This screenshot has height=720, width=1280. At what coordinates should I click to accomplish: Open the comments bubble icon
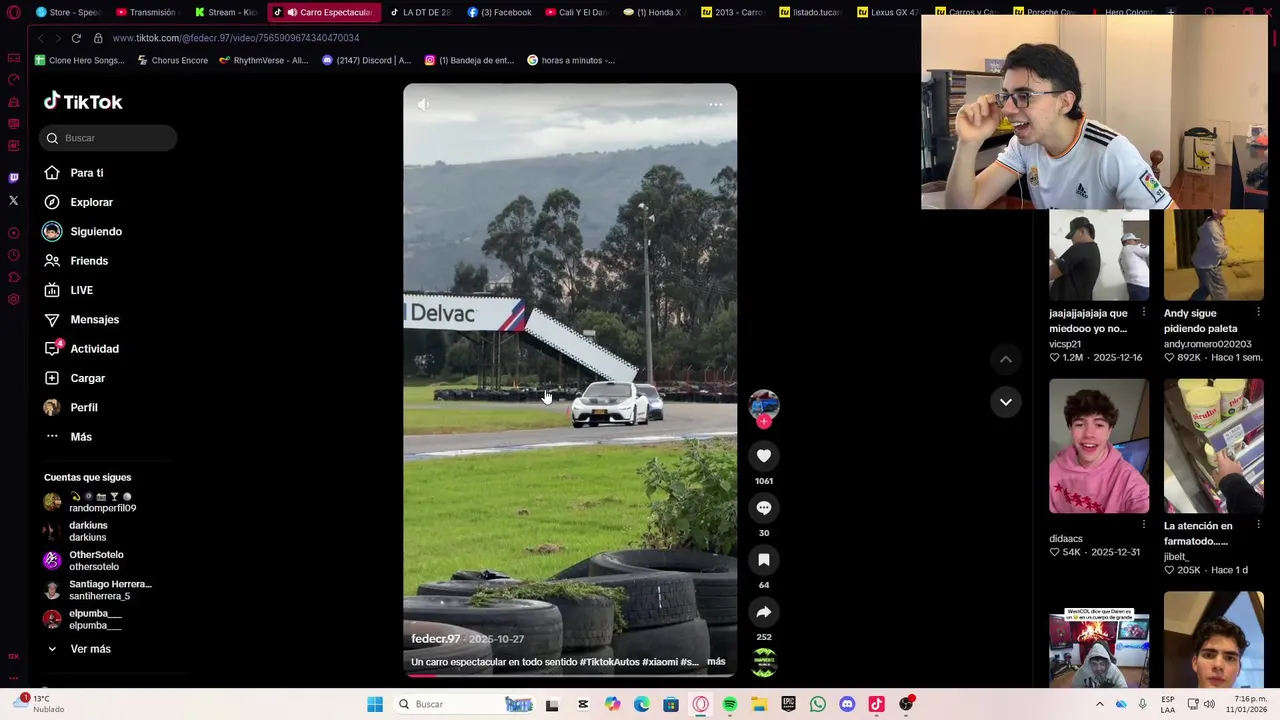point(764,508)
